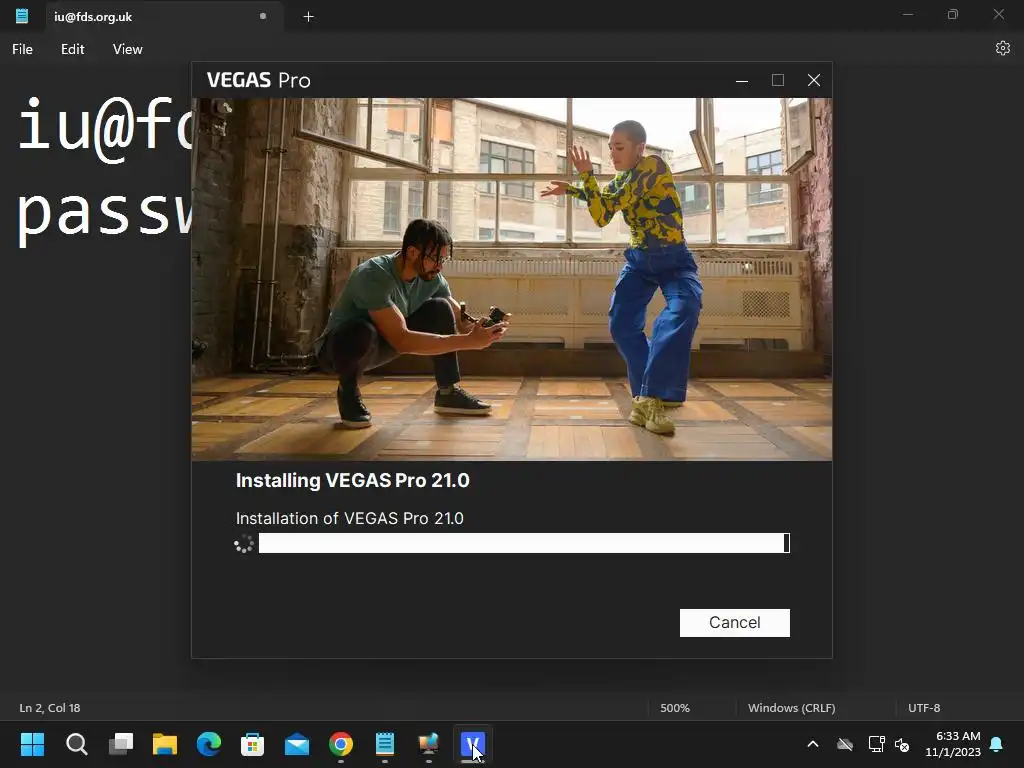Launch File Explorer from the taskbar
Screen dimensions: 1024x768
tap(165, 744)
